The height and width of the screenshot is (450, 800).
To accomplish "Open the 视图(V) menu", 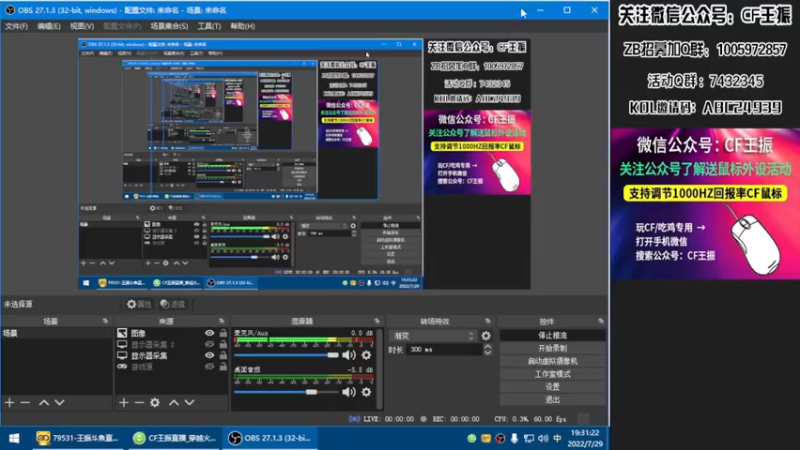I will (82, 26).
